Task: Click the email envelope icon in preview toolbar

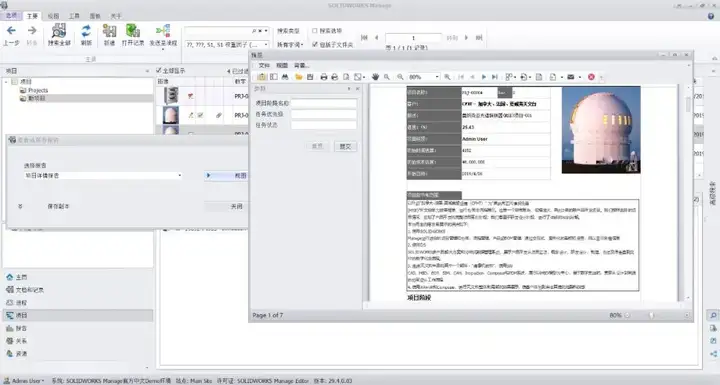Action: (571, 77)
